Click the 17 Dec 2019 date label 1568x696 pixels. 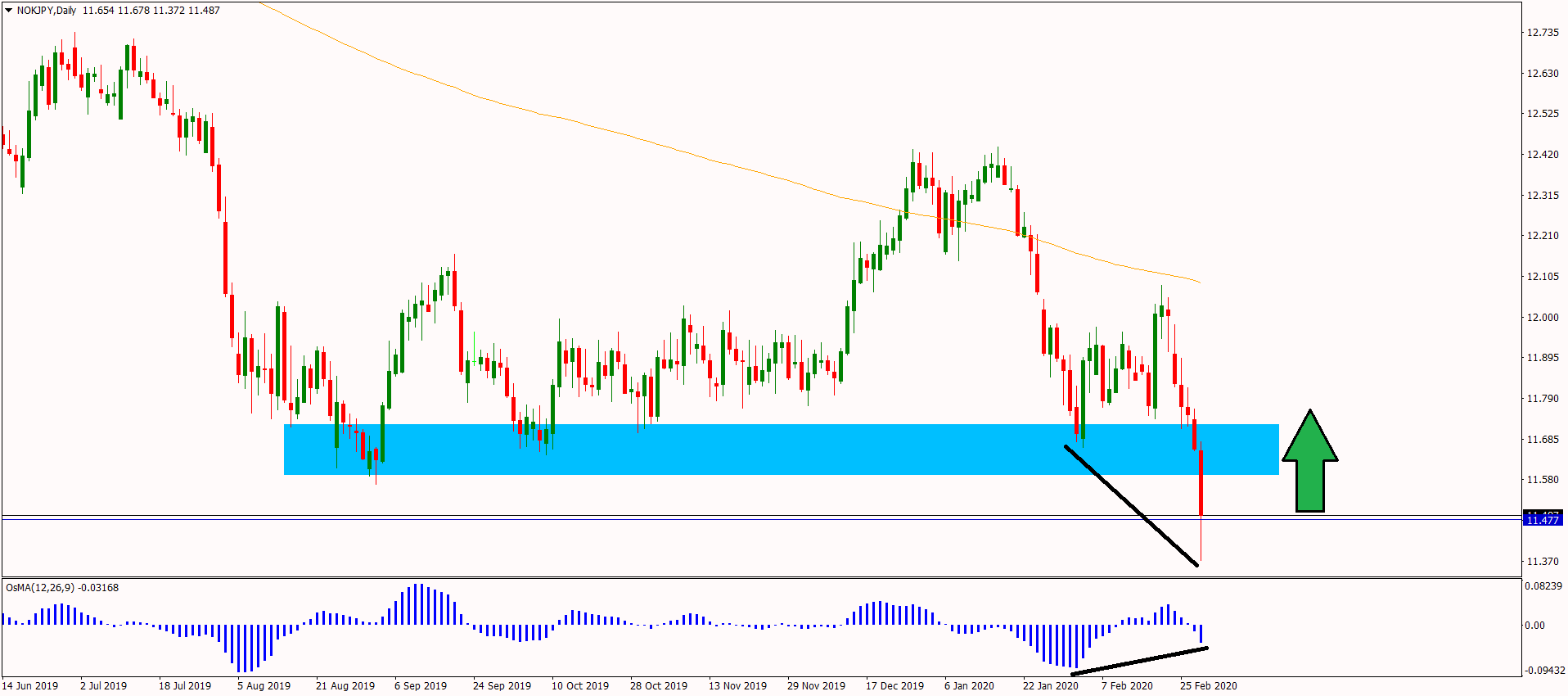click(895, 686)
